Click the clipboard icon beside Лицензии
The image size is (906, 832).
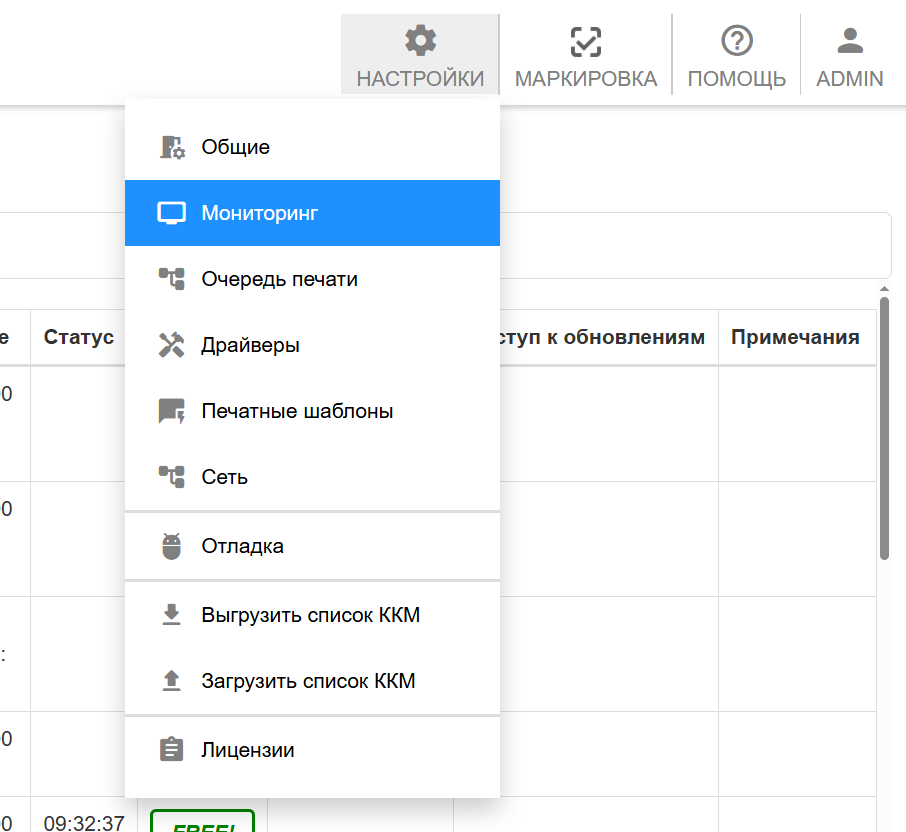(x=172, y=749)
